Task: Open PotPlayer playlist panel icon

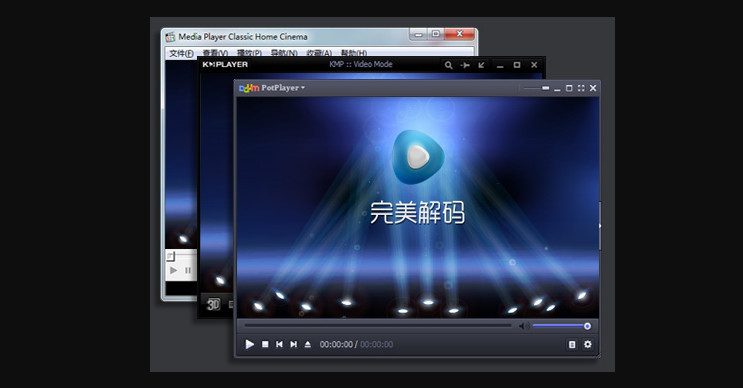Action: coord(572,344)
